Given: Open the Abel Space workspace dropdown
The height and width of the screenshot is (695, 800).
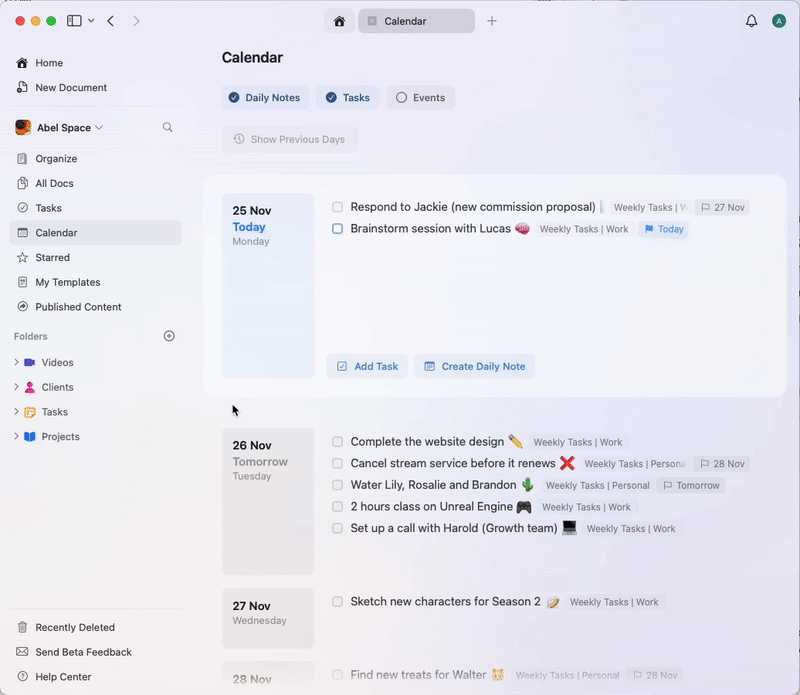Looking at the screenshot, I should (x=63, y=127).
